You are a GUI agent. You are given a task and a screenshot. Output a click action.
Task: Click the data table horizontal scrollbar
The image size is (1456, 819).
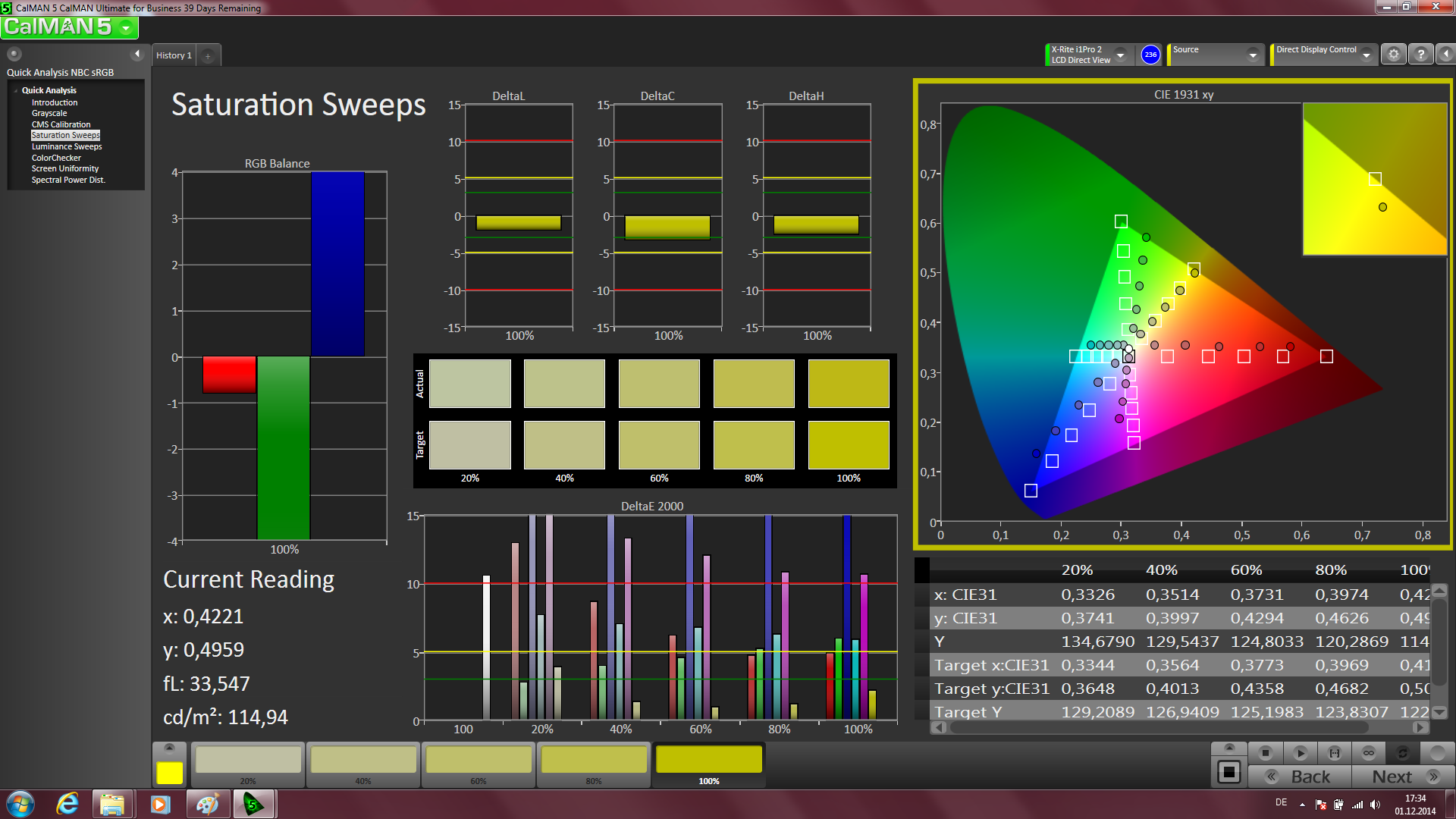(x=1159, y=727)
